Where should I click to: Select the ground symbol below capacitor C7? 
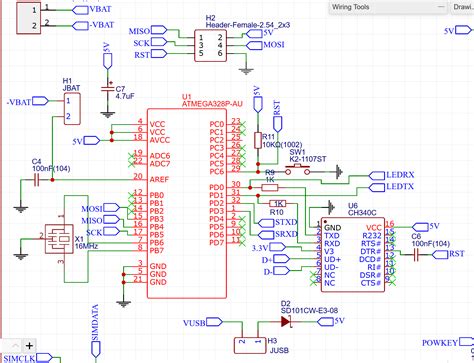point(107,115)
